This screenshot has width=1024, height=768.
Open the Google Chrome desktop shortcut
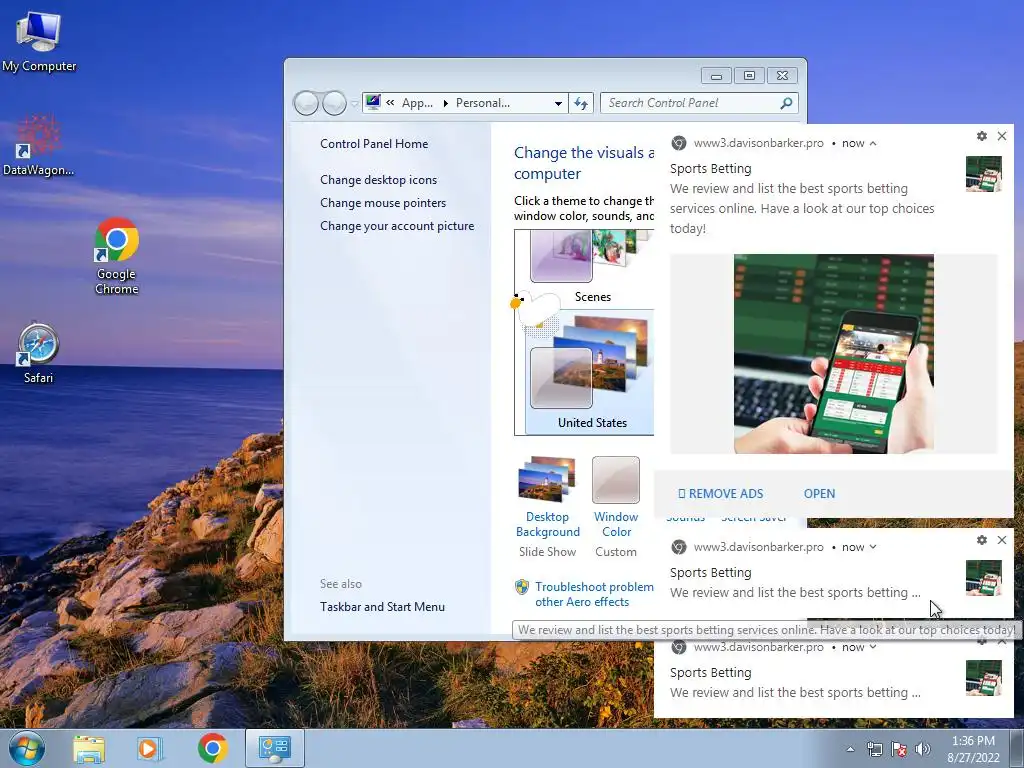point(116,255)
